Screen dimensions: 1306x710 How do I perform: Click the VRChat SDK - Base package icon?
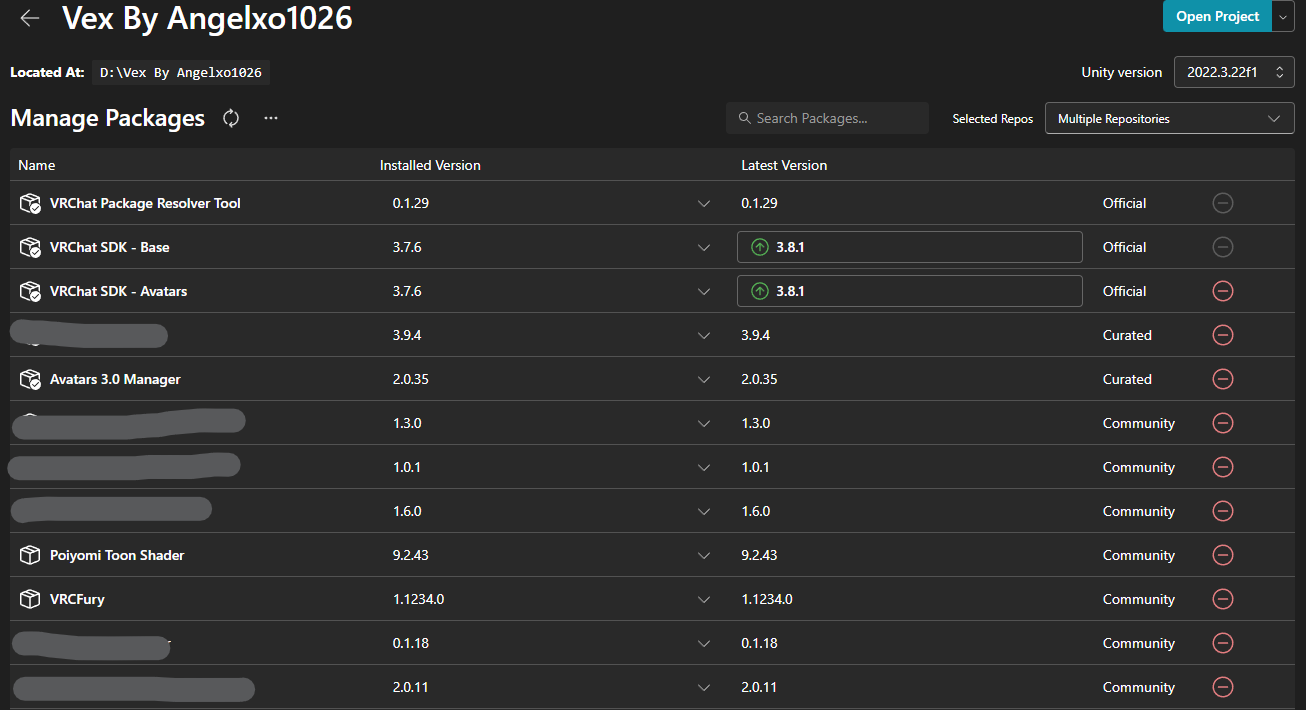click(30, 247)
